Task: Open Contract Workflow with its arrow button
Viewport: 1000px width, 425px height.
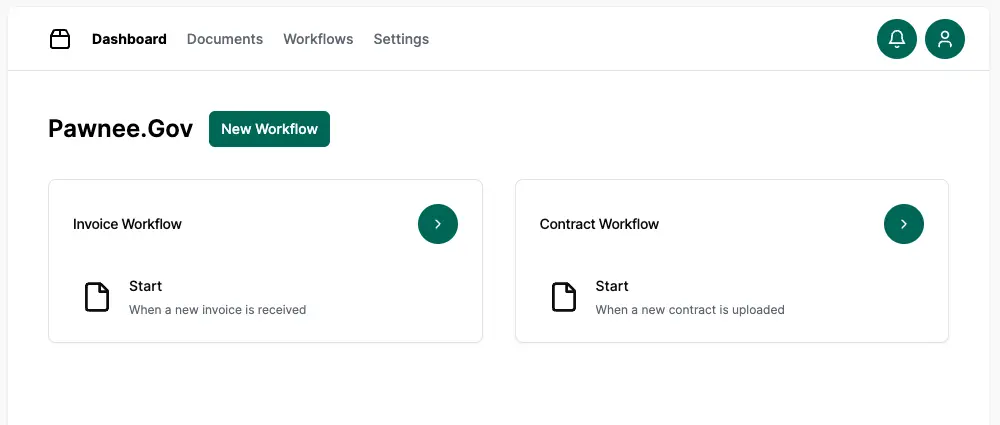Action: [904, 224]
